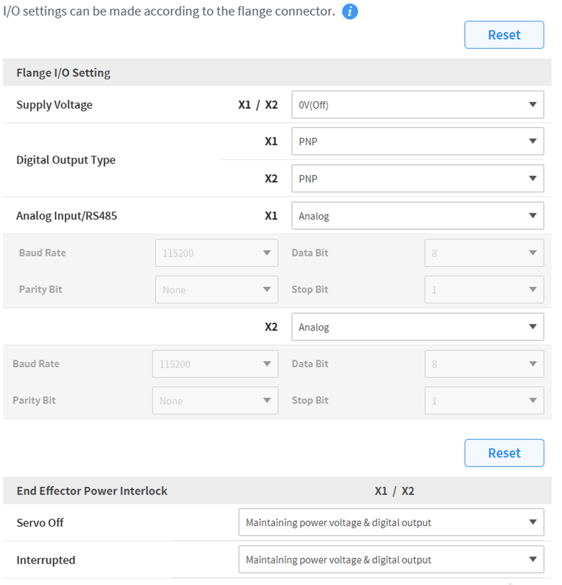This screenshot has width=562, height=585.
Task: Change X2 Analog Input/RS485 mode dropdown
Action: 417,327
